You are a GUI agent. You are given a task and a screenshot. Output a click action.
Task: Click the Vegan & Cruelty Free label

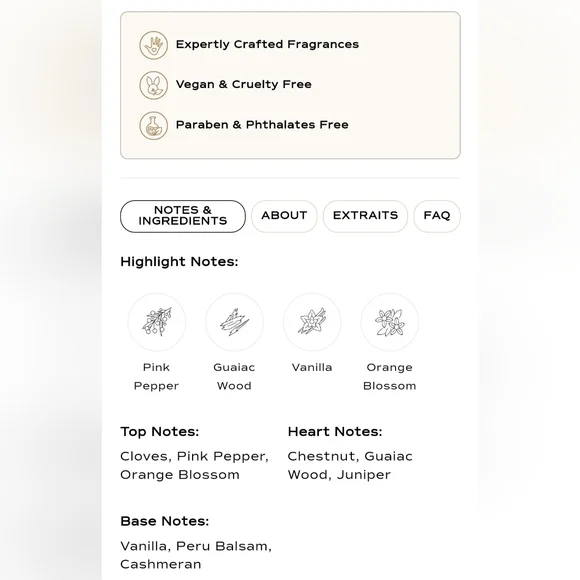pyautogui.click(x=243, y=84)
